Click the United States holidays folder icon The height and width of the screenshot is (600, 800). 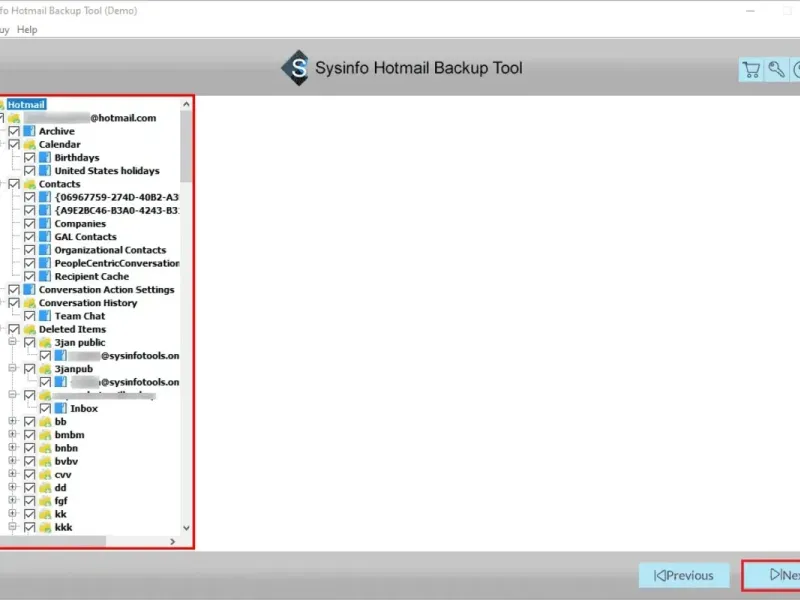45,171
